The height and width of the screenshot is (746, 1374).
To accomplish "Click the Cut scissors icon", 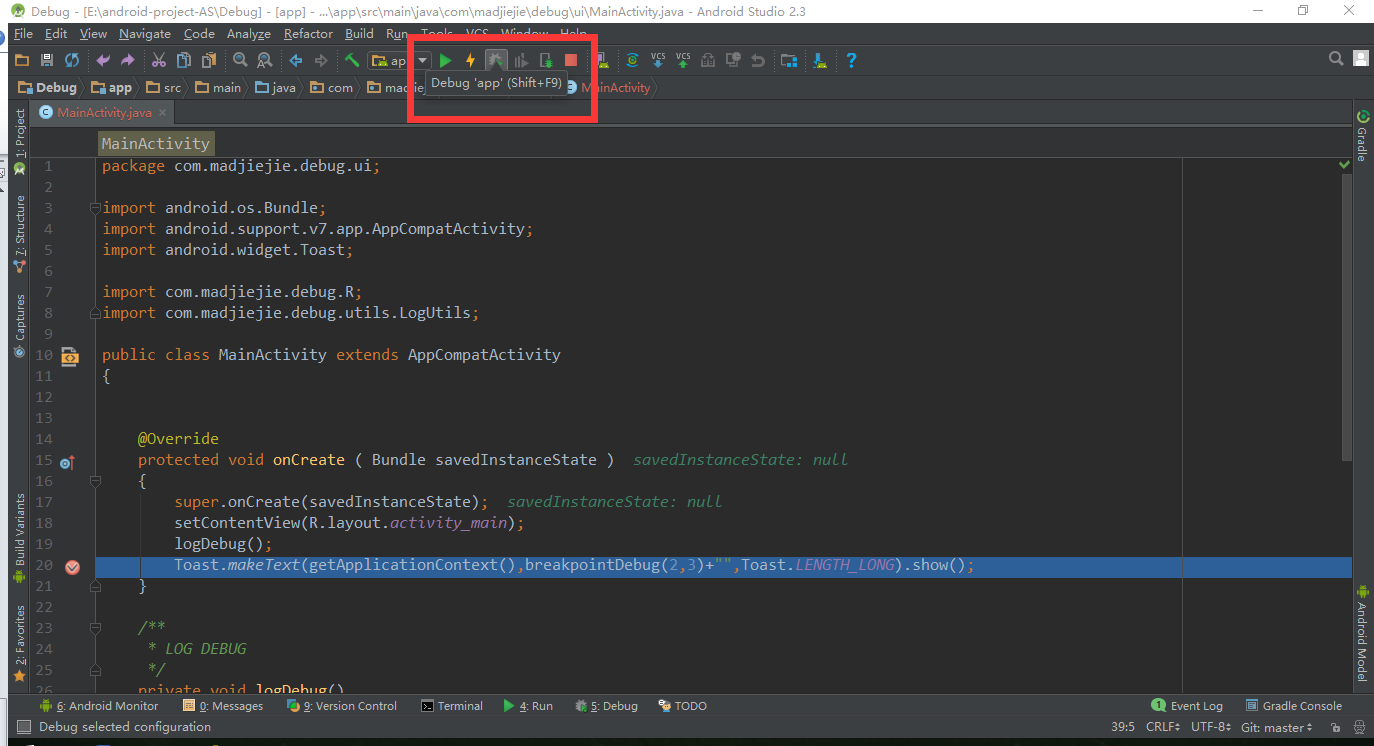I will click(158, 60).
